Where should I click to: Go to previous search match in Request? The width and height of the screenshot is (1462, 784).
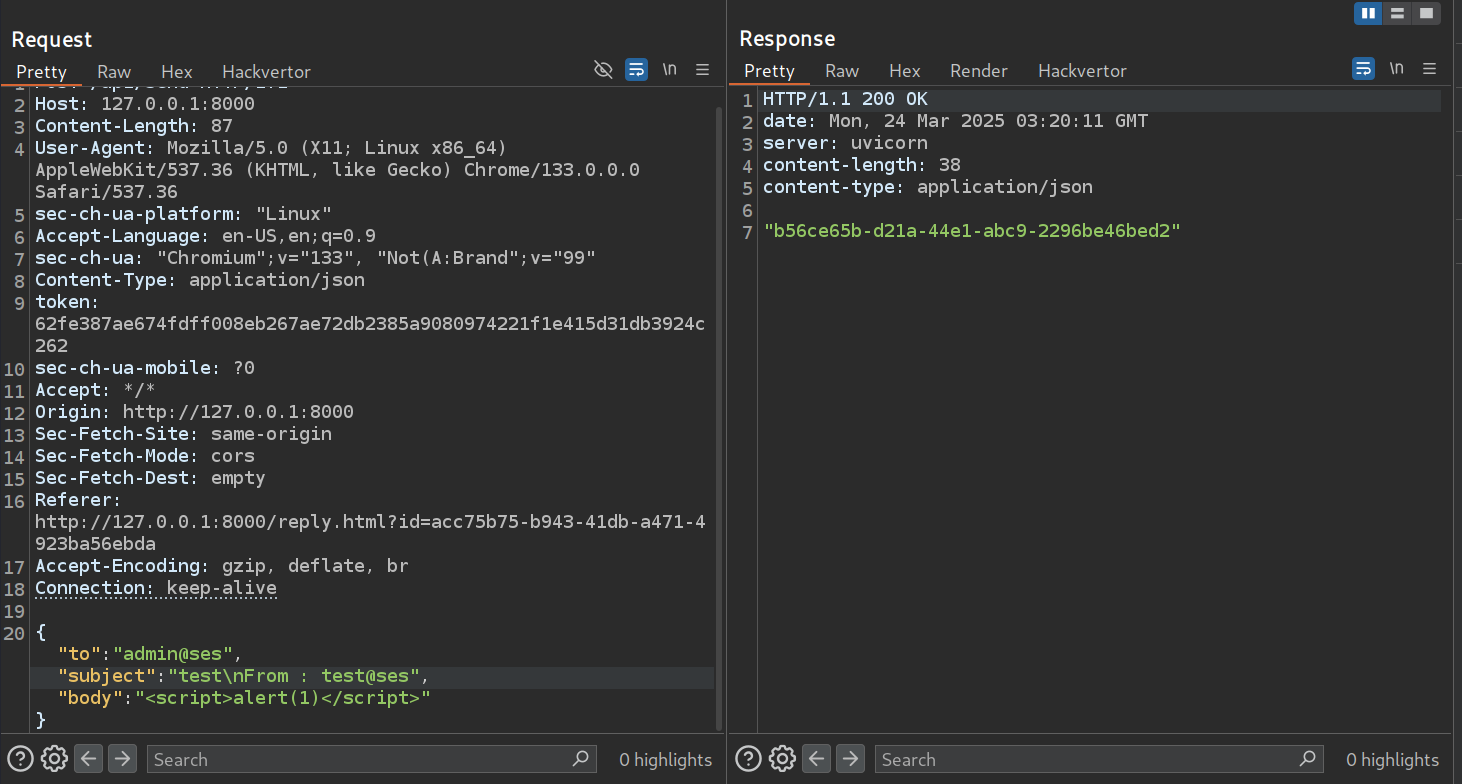point(89,759)
